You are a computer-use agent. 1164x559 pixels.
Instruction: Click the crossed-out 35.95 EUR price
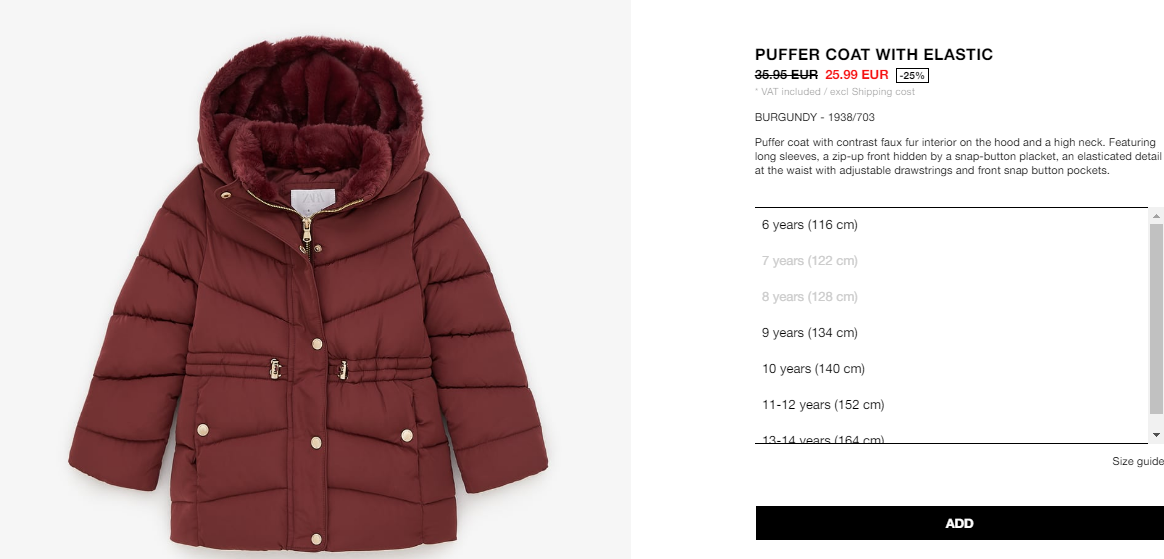(x=786, y=75)
